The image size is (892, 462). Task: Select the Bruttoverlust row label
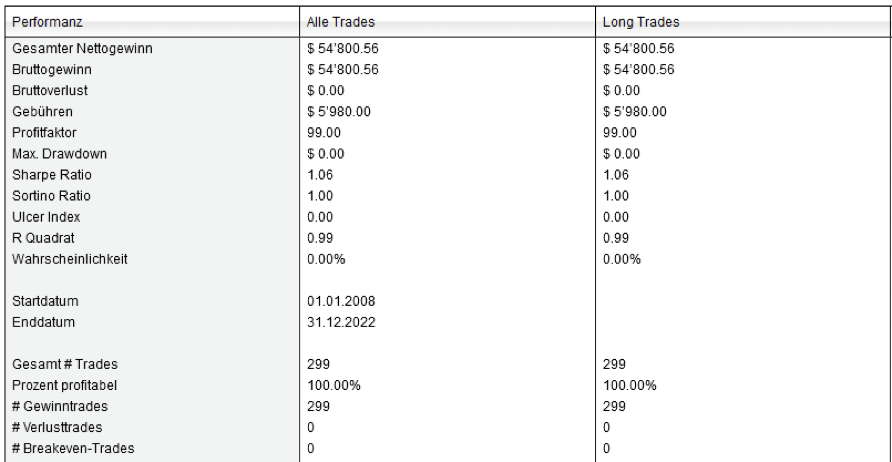coord(50,90)
